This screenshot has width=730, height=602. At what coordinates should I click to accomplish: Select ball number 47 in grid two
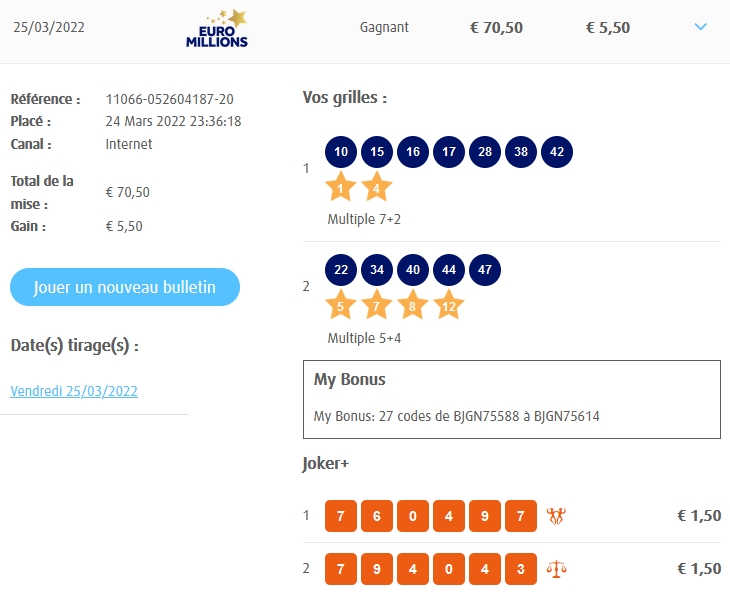point(485,270)
